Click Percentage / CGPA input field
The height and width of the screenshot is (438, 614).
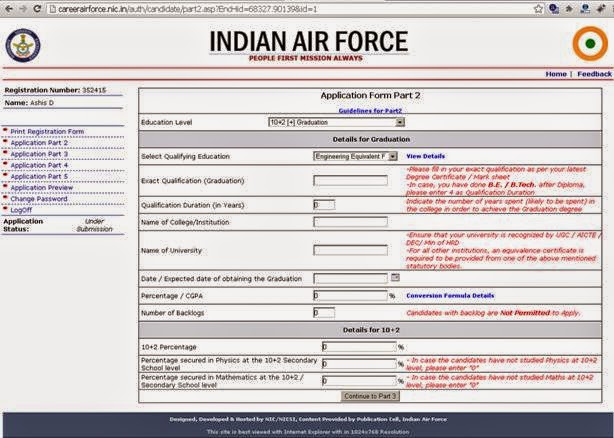[x=350, y=296]
